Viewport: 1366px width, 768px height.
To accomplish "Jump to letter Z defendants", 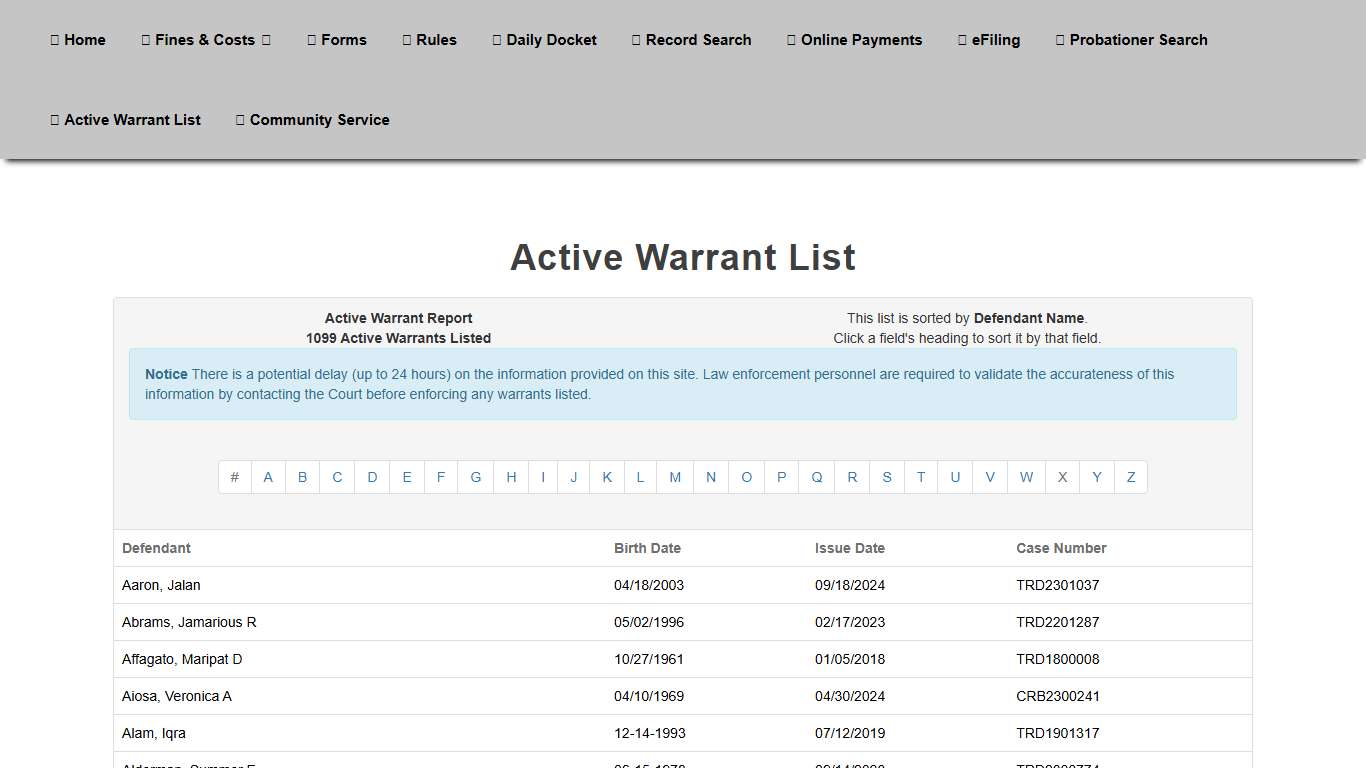I will click(1131, 477).
